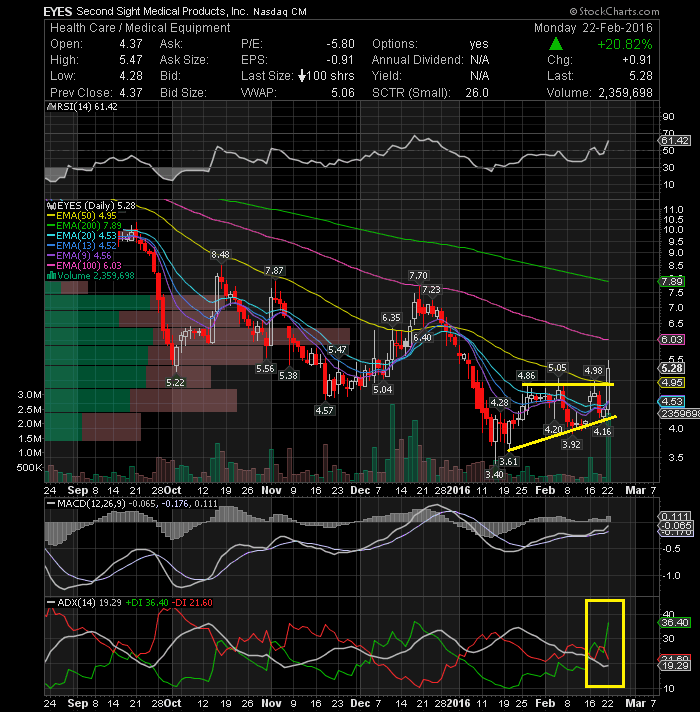Click the P/E value -5.80
Image resolution: width=700 pixels, height=712 pixels.
click(340, 44)
